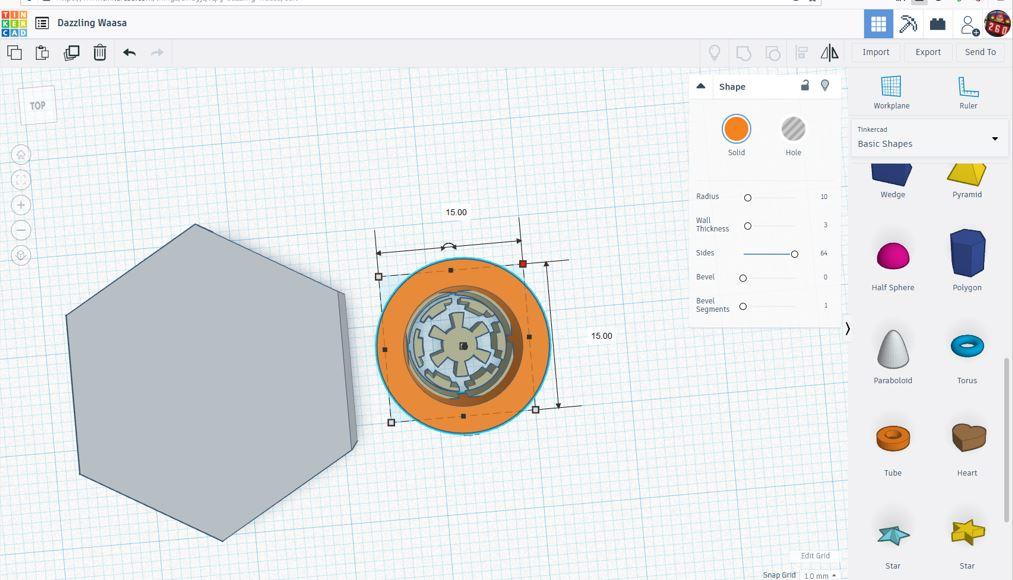Switch the perspective/orthographic view icon
Screen dimensions: 1013x580
(x=21, y=255)
